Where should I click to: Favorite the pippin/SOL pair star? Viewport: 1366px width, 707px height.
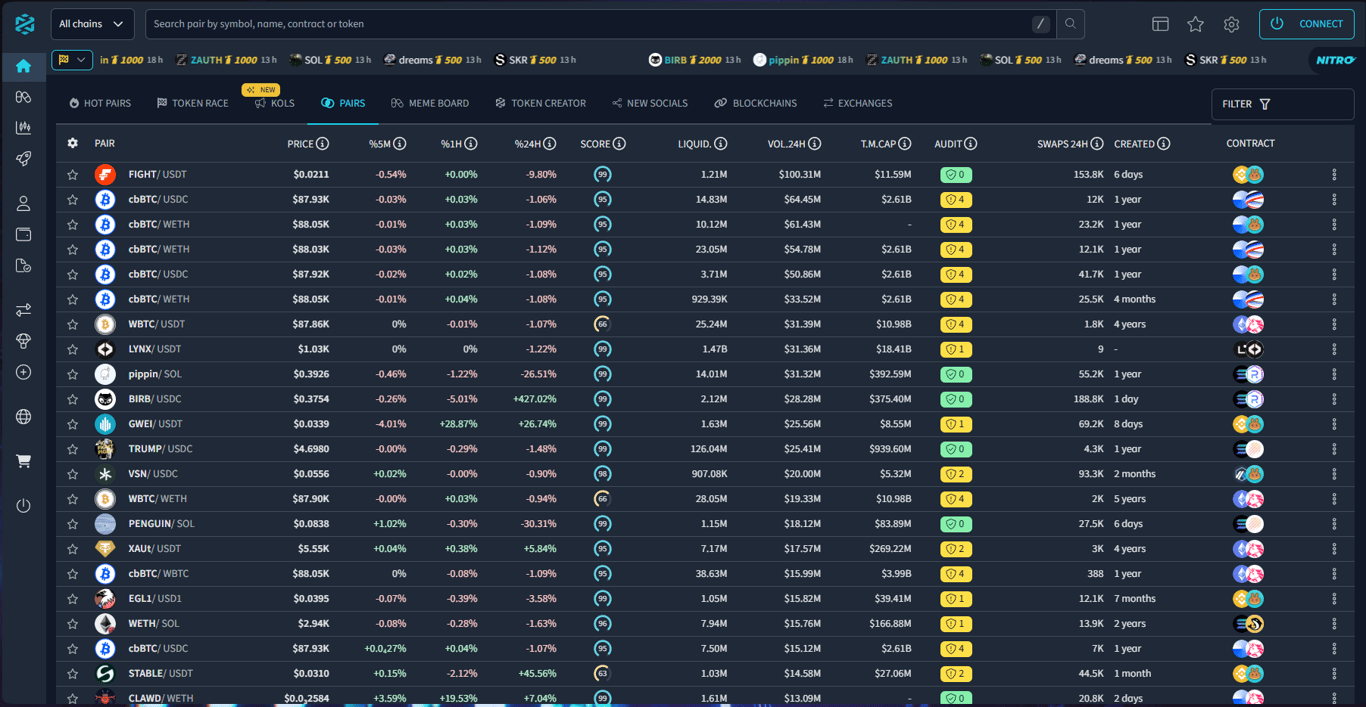pyautogui.click(x=72, y=374)
